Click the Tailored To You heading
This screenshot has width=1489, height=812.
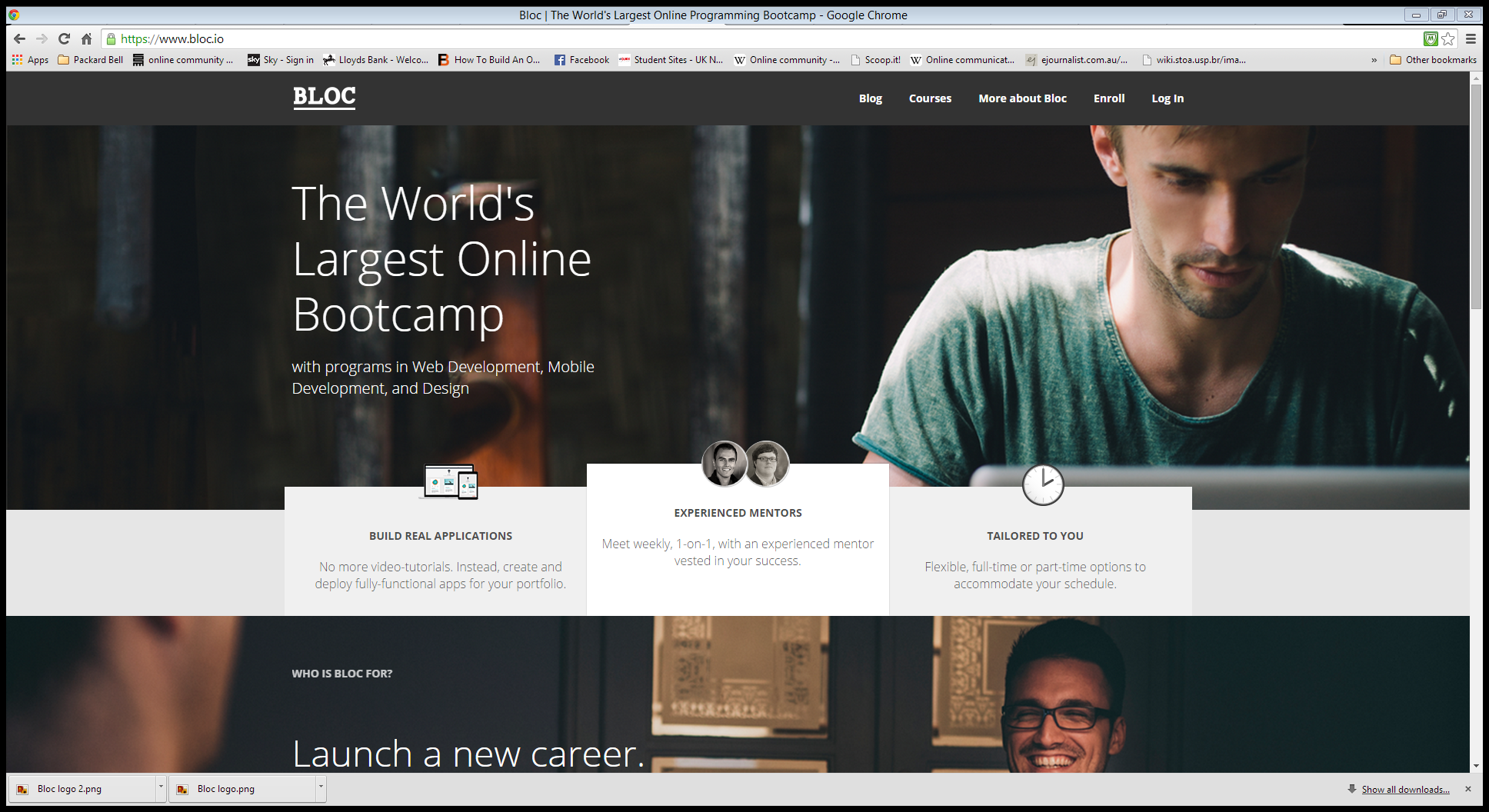pyautogui.click(x=1035, y=536)
